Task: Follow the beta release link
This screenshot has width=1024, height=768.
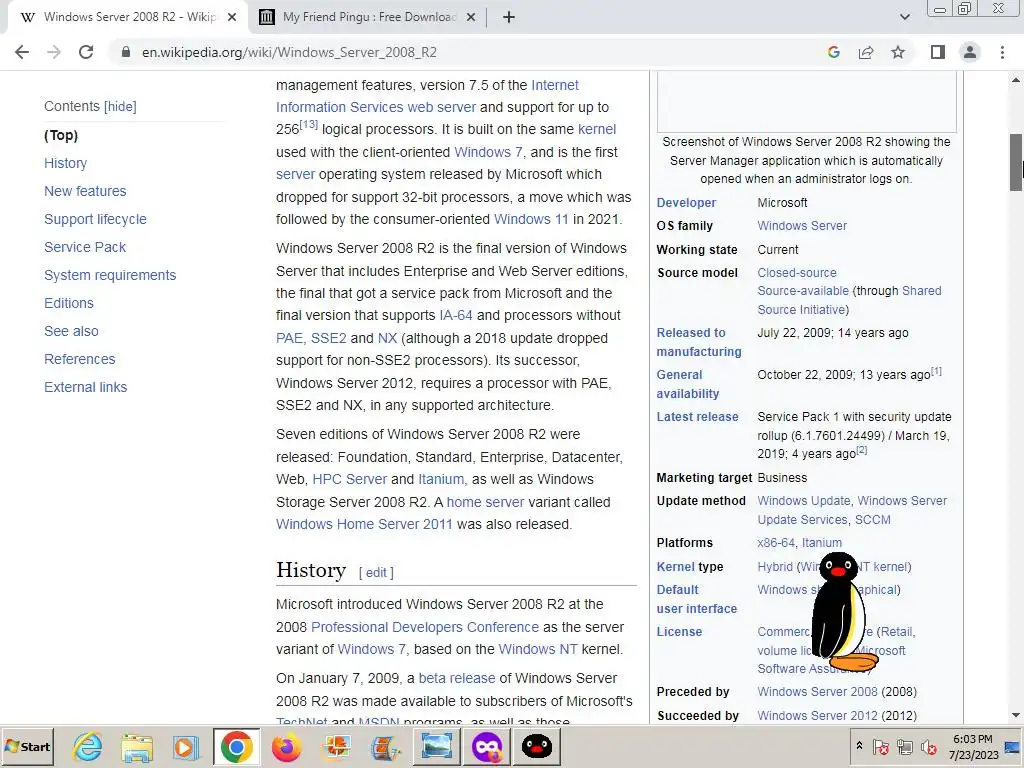Action: tap(456, 679)
